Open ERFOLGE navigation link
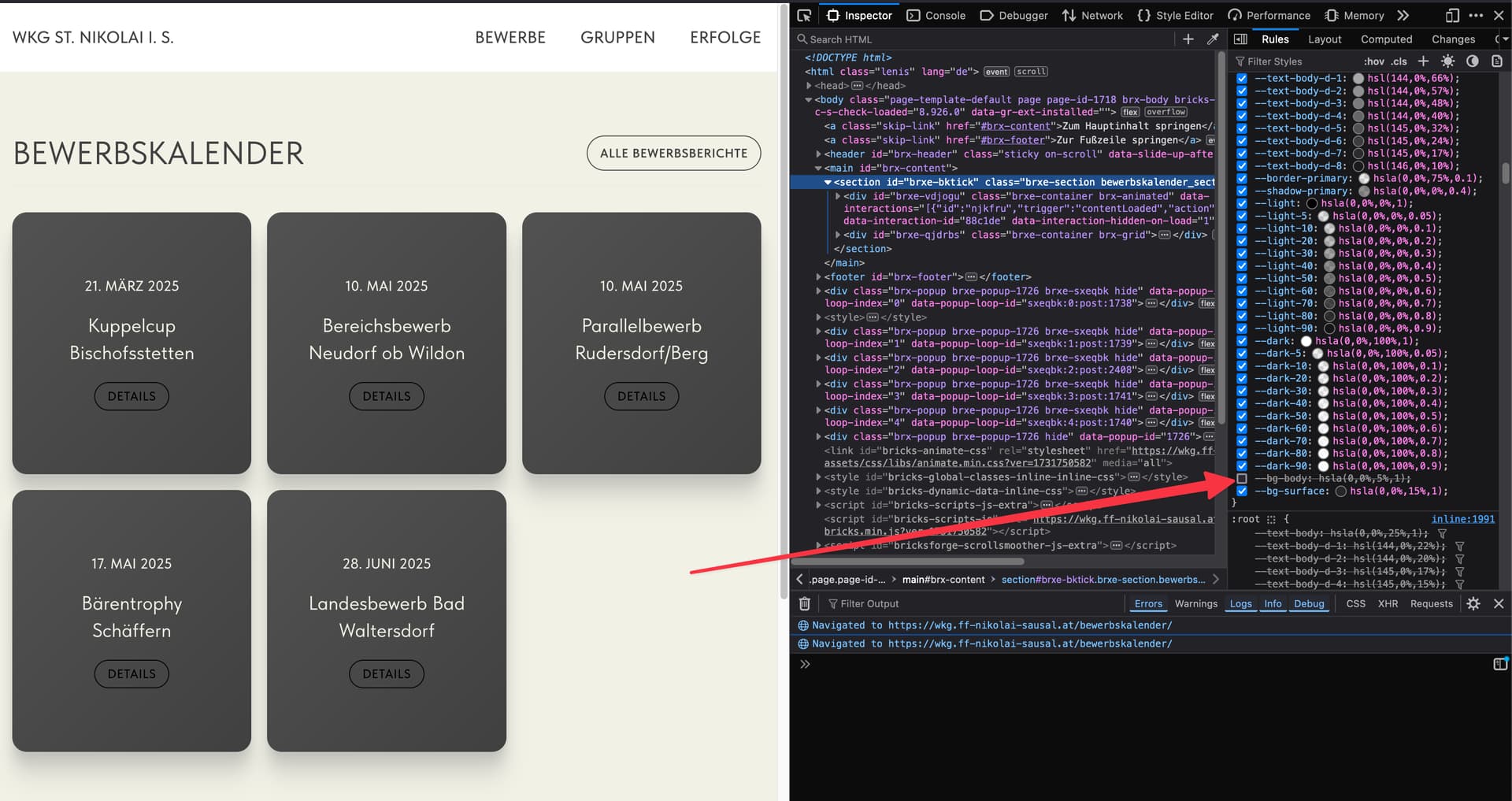This screenshot has width=1512, height=801. 725,37
